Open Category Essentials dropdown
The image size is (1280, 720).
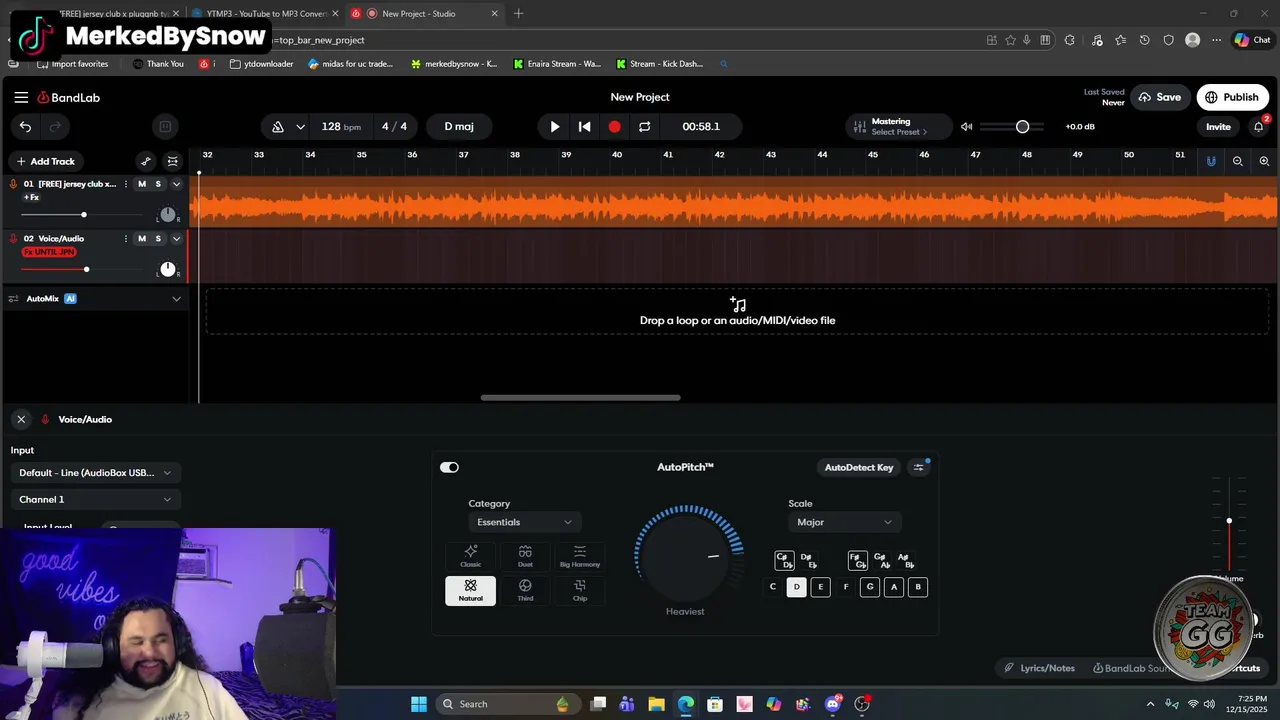tap(523, 522)
